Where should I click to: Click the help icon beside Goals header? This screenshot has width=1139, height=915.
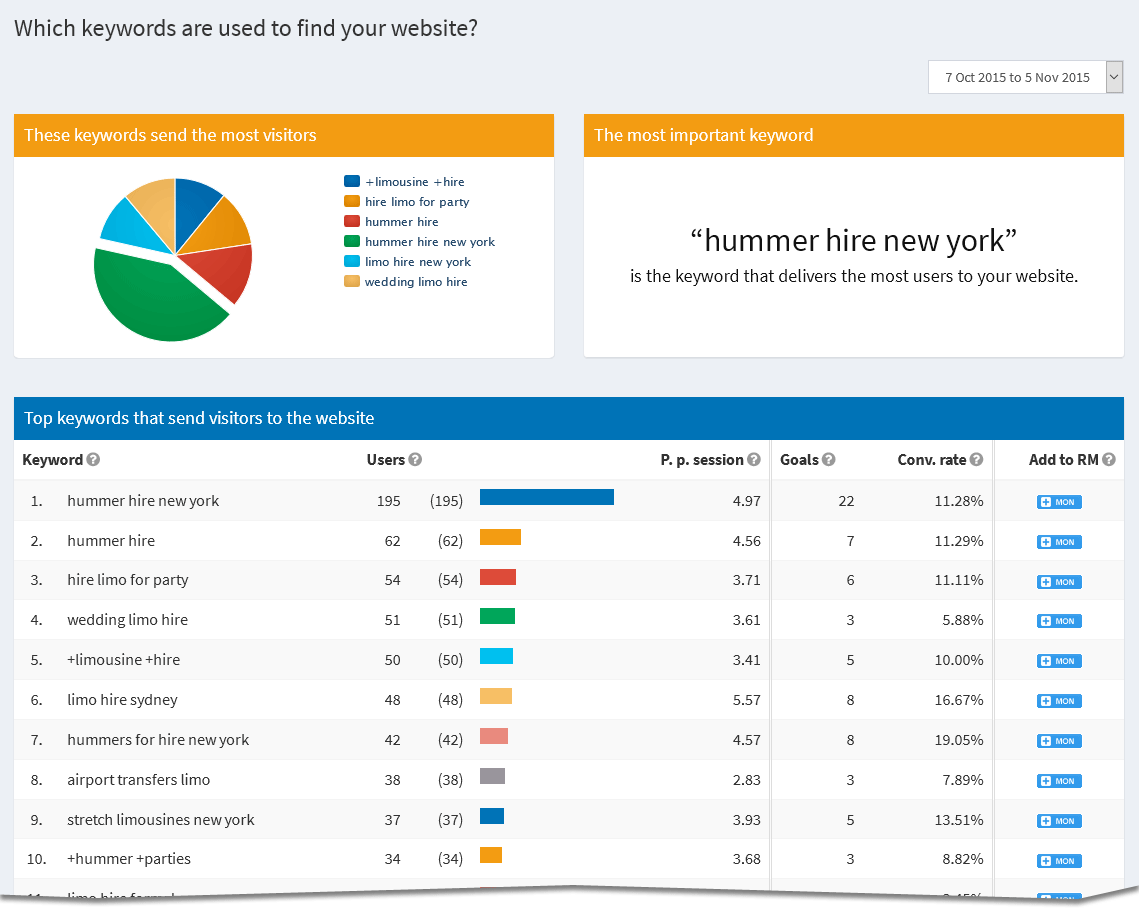pos(829,460)
